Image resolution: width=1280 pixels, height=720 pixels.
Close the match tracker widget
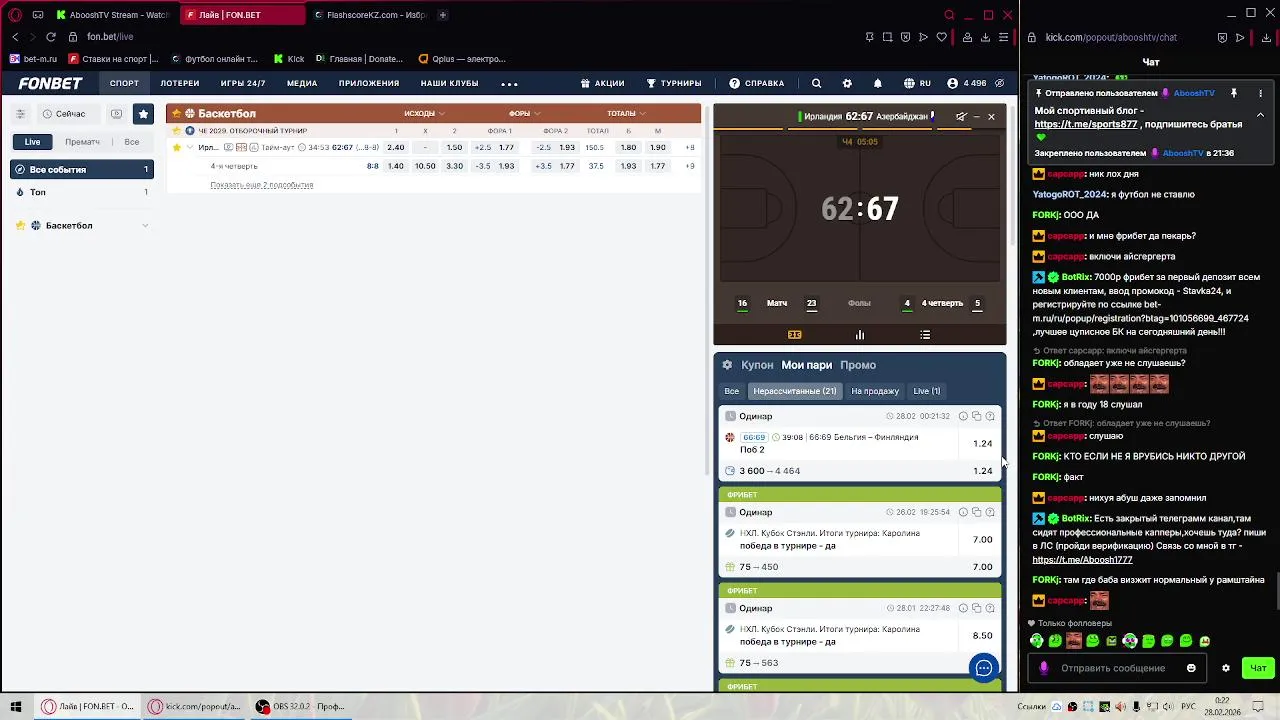coord(991,117)
